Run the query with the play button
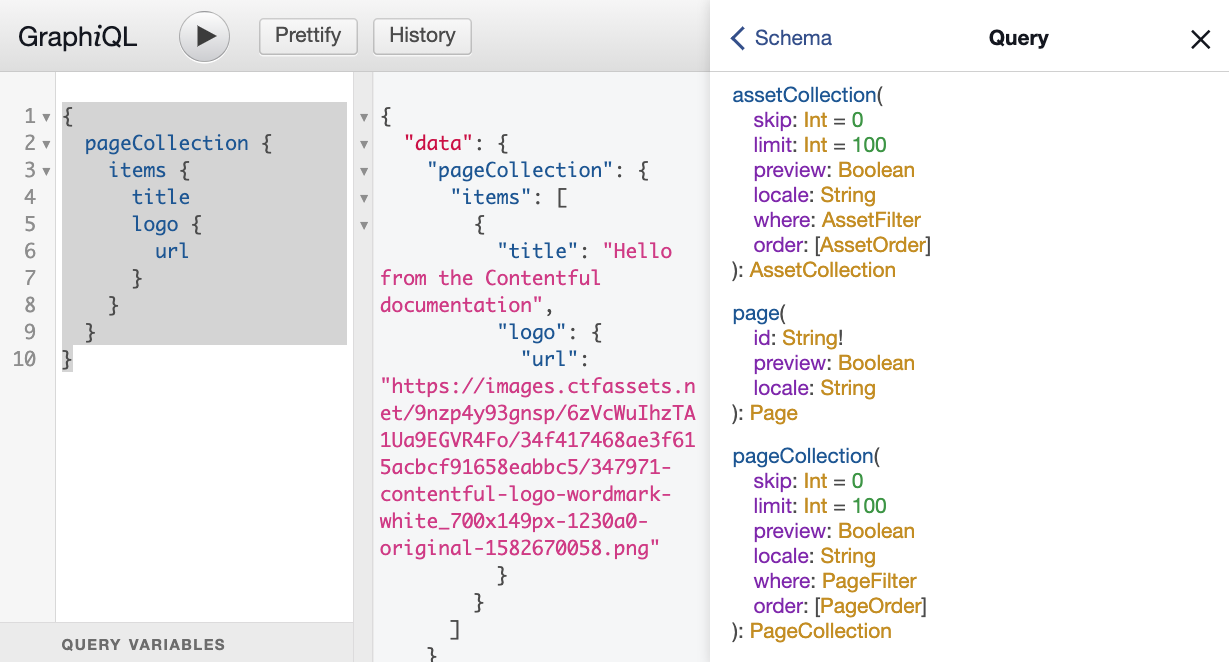 (x=204, y=36)
